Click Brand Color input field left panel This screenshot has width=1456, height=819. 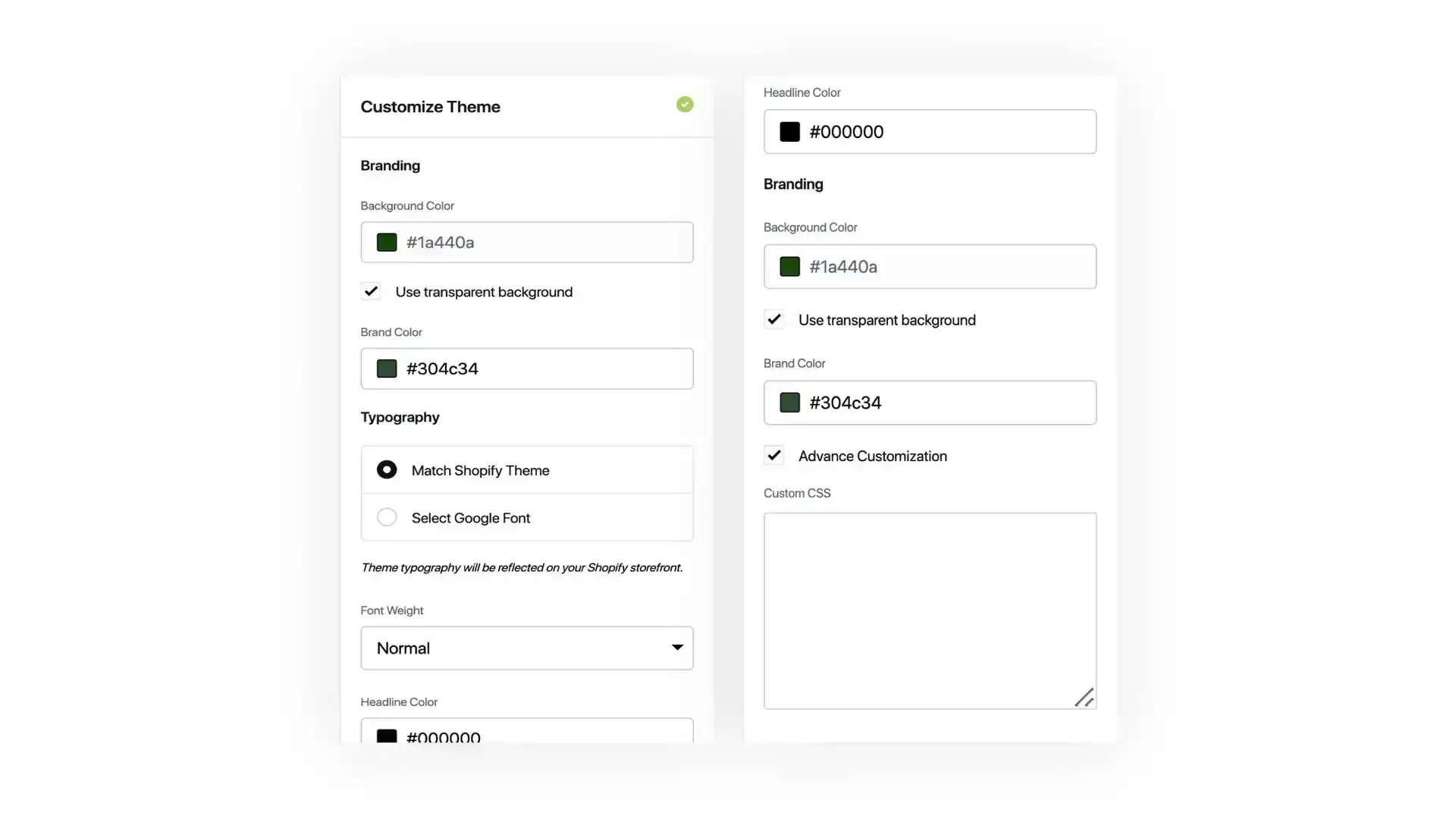[x=527, y=369]
